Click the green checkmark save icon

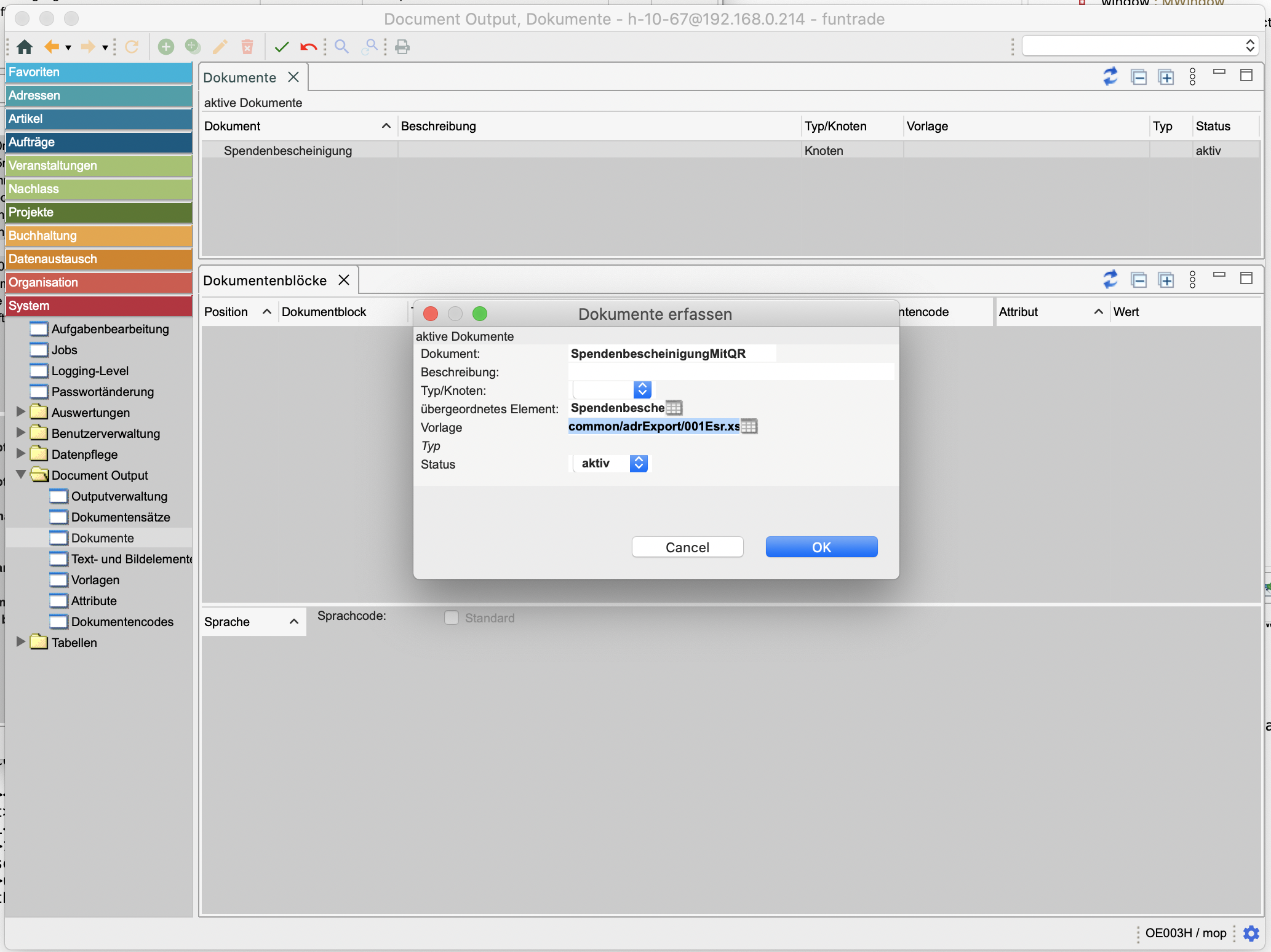coord(282,47)
